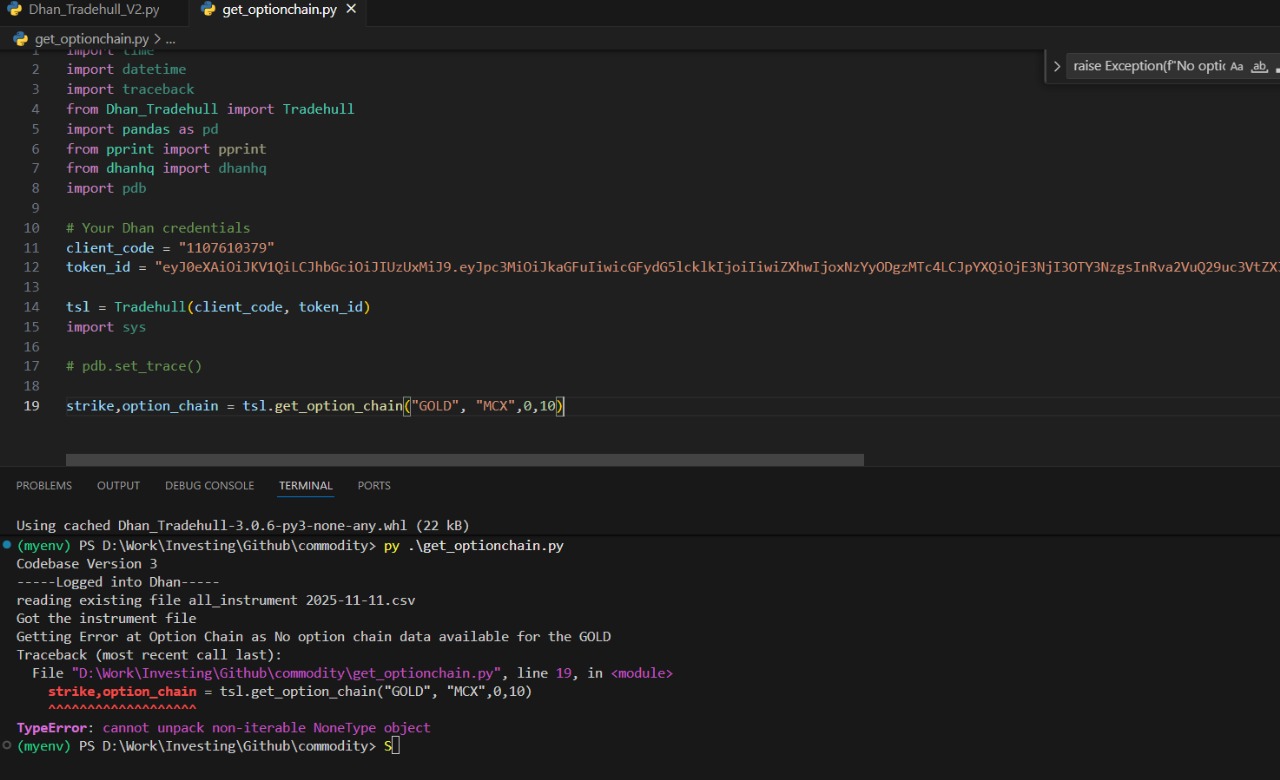Expand Replace using find widget chevron
Viewport: 1280px width, 780px height.
tap(1057, 66)
